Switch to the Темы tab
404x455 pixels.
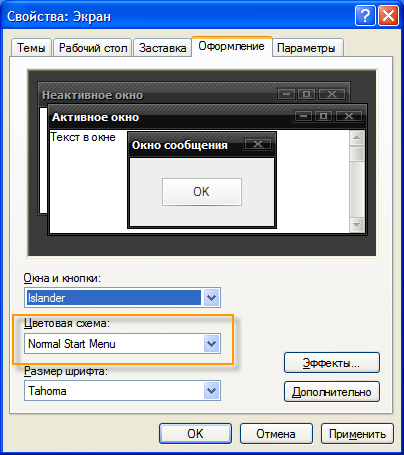tap(31, 48)
